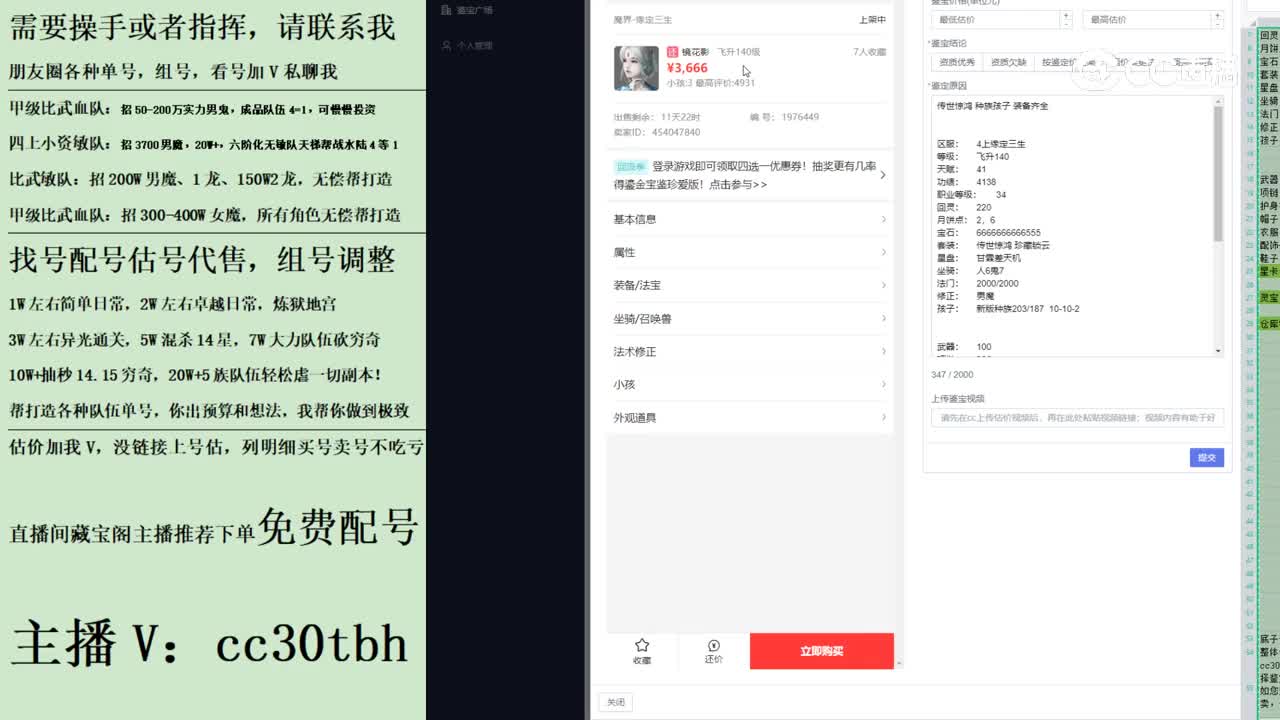The width and height of the screenshot is (1280, 720).
Task: Click the blue 提交 button
Action: tap(1207, 457)
